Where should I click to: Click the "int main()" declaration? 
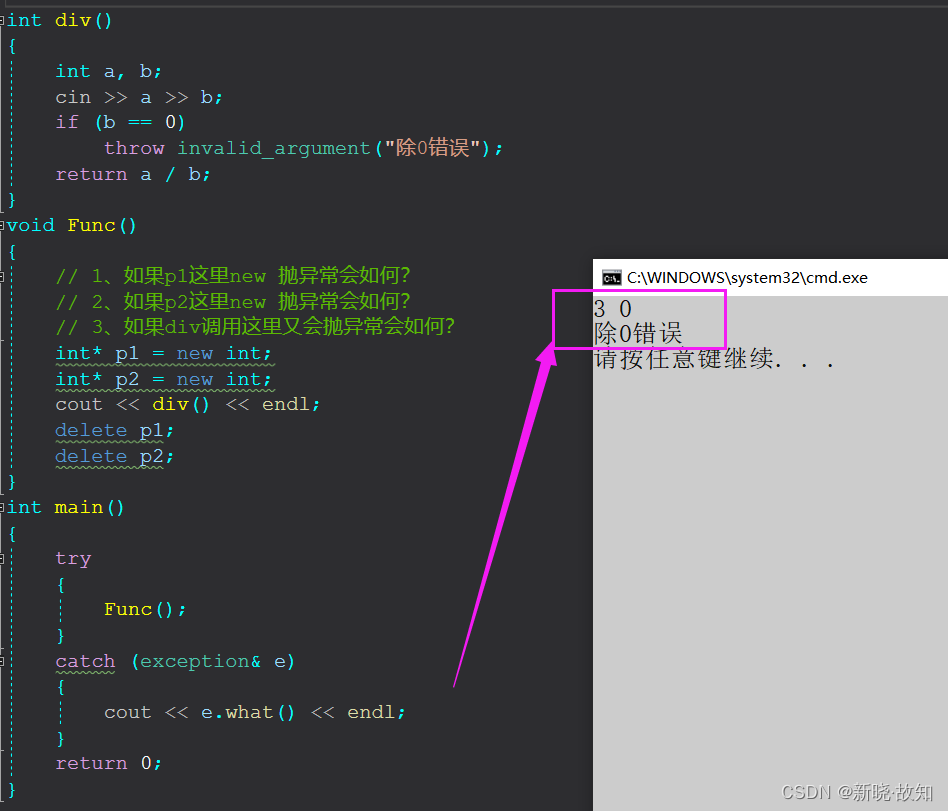(x=66, y=507)
